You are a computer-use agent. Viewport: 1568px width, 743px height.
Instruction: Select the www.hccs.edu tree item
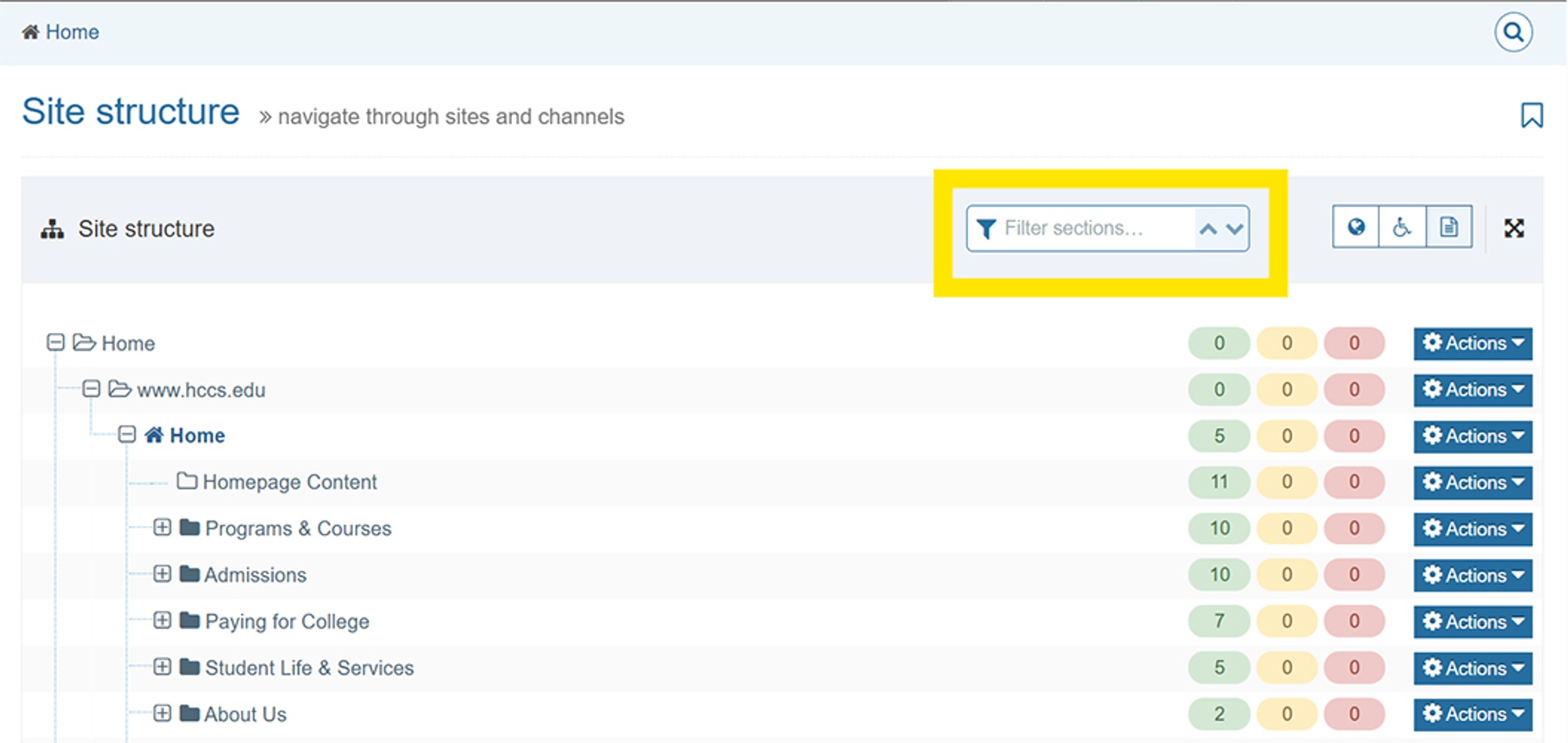pyautogui.click(x=201, y=390)
